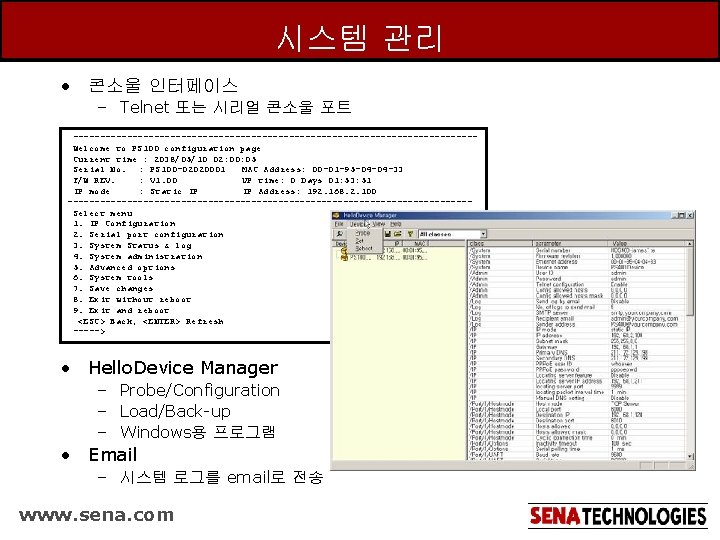Viewport: 720px width, 540px height.
Task: Select the Password parameter row
Action: click(578, 279)
